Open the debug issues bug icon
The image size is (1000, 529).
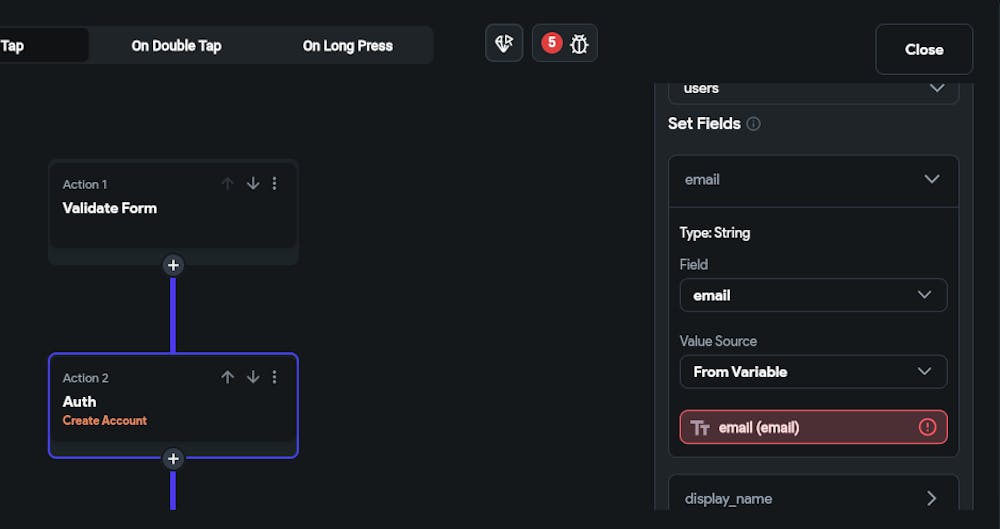click(x=579, y=44)
